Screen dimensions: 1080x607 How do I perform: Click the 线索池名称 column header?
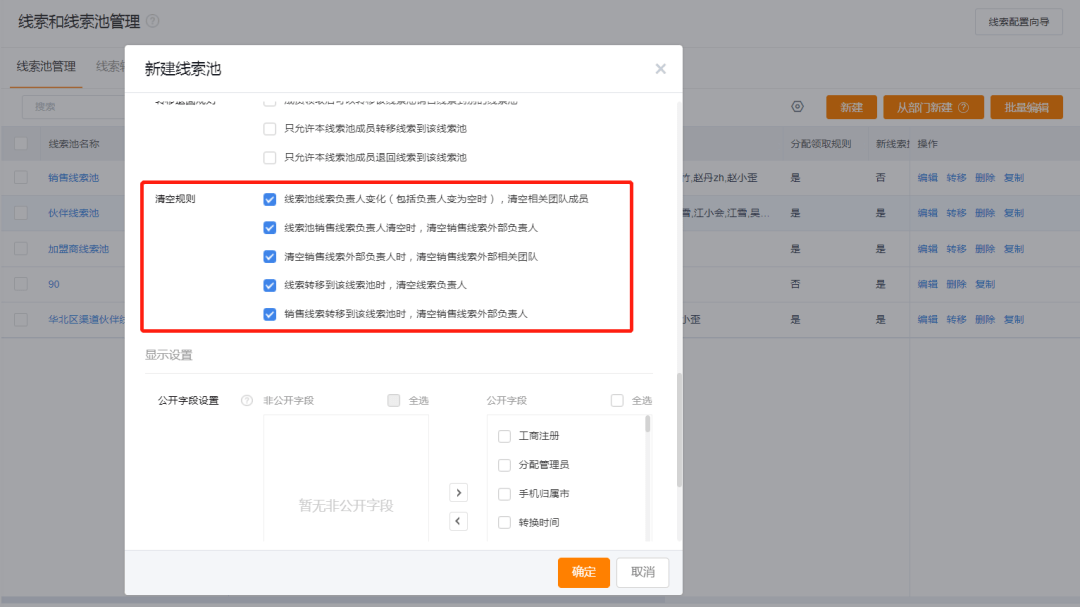coord(74,144)
